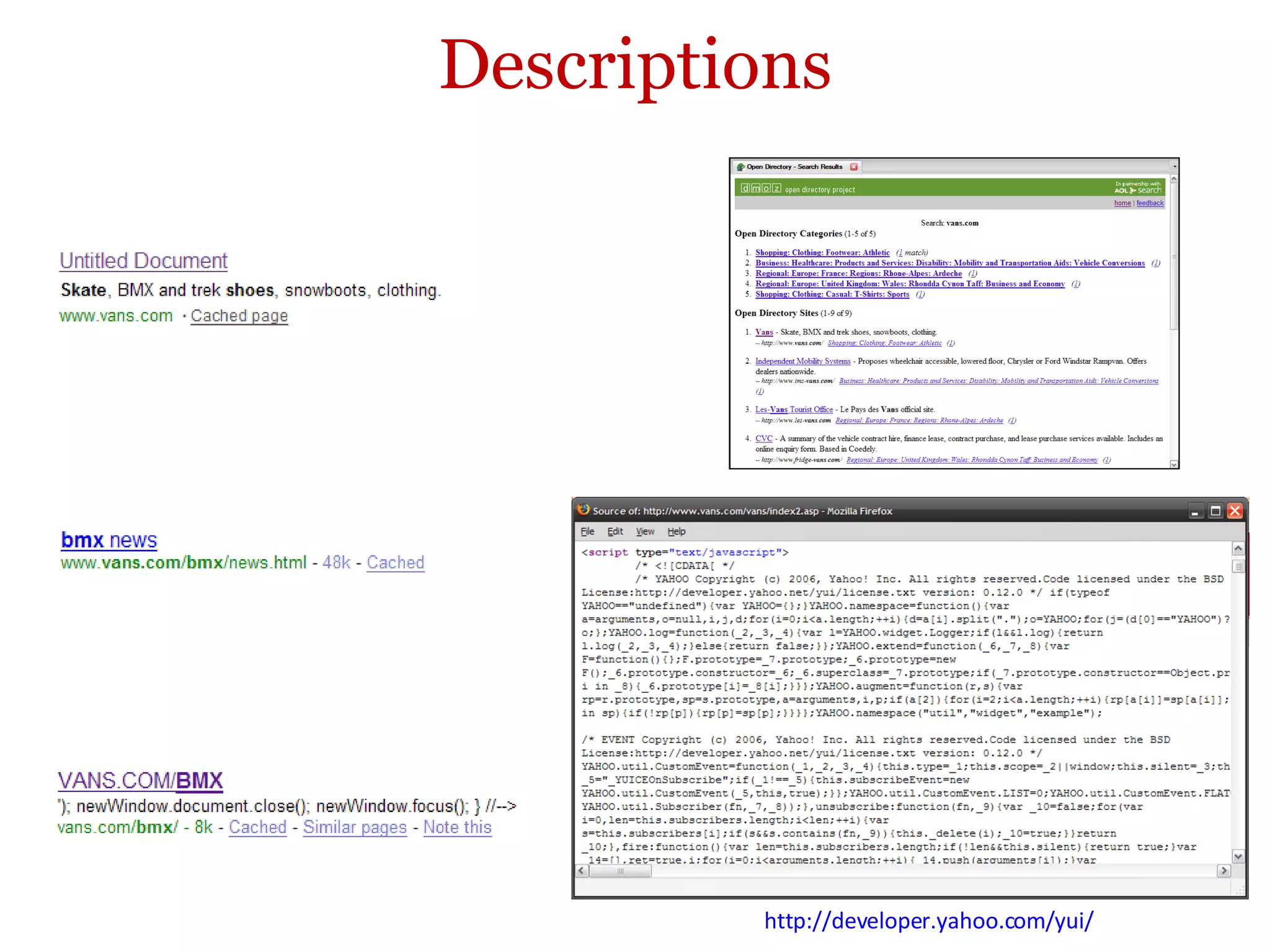1270x952 pixels.
Task: Open Cached link beside news.html 48k
Action: [396, 562]
